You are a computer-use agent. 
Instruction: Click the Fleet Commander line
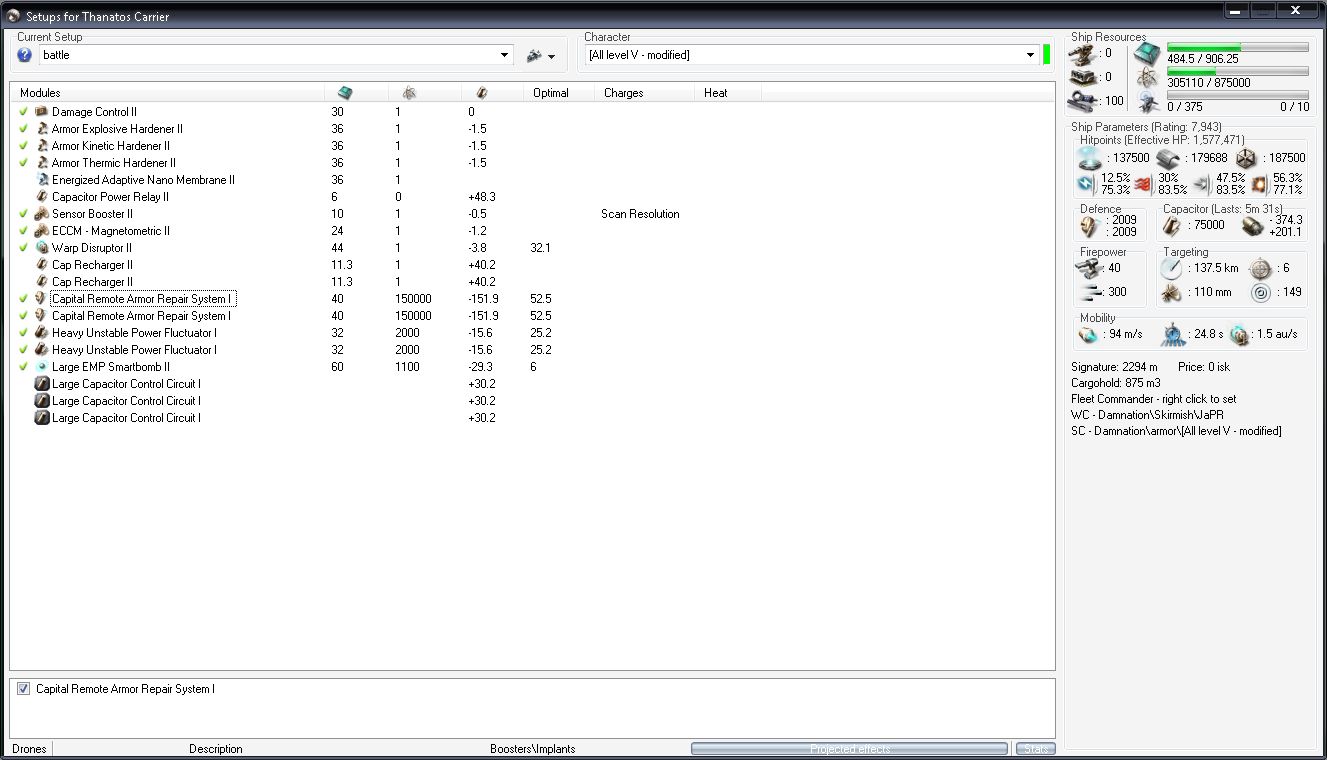(1153, 399)
